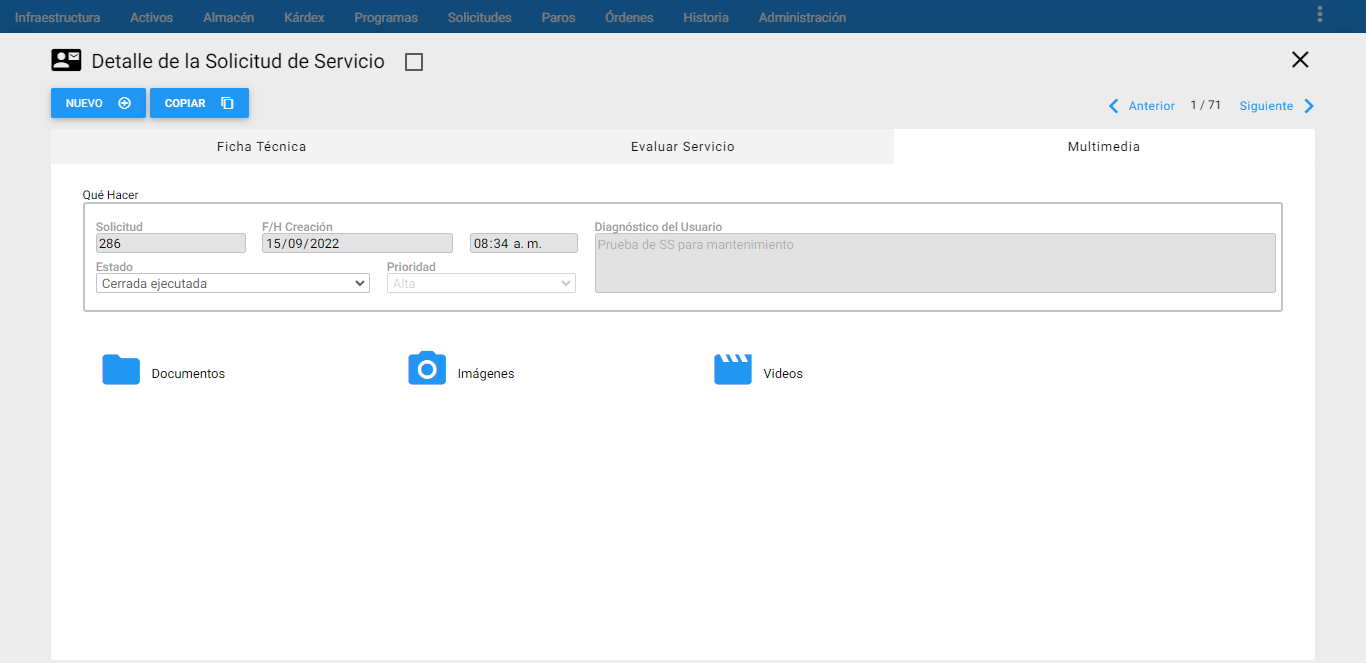The height and width of the screenshot is (663, 1366).
Task: Click the creation date field 15/09/2022
Action: (x=357, y=243)
